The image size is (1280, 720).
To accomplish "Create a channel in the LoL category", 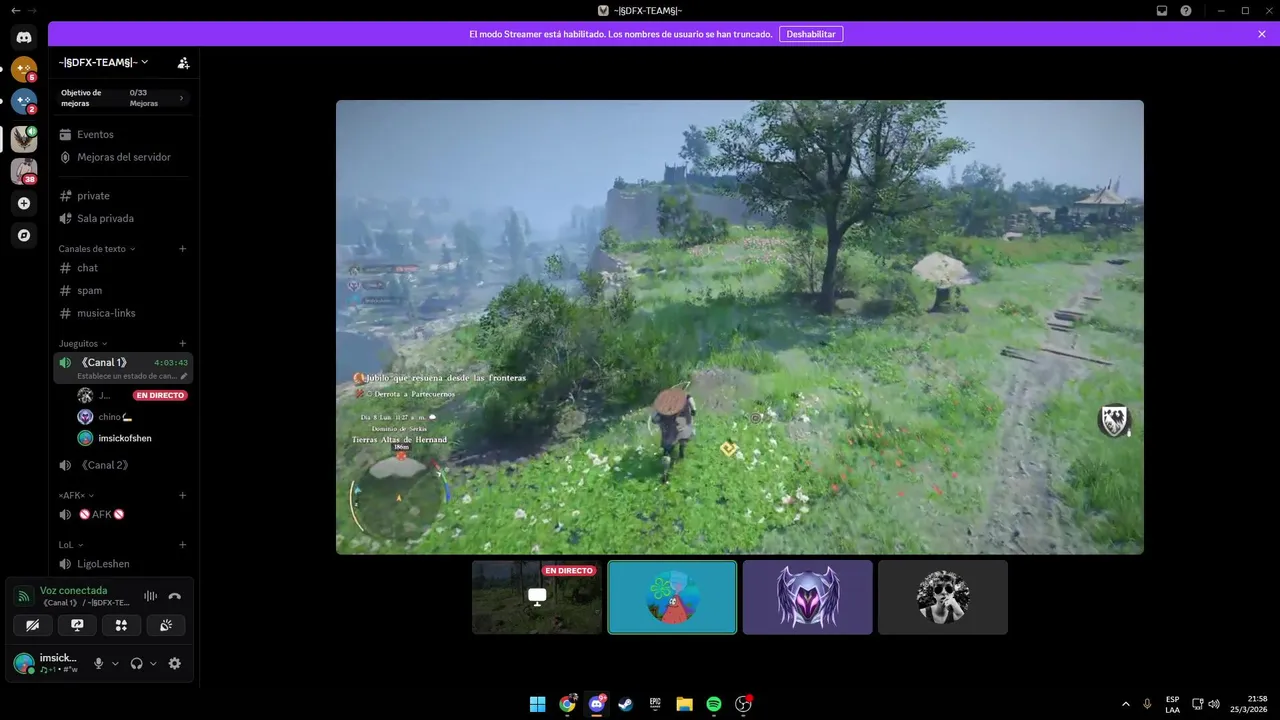I will [182, 545].
